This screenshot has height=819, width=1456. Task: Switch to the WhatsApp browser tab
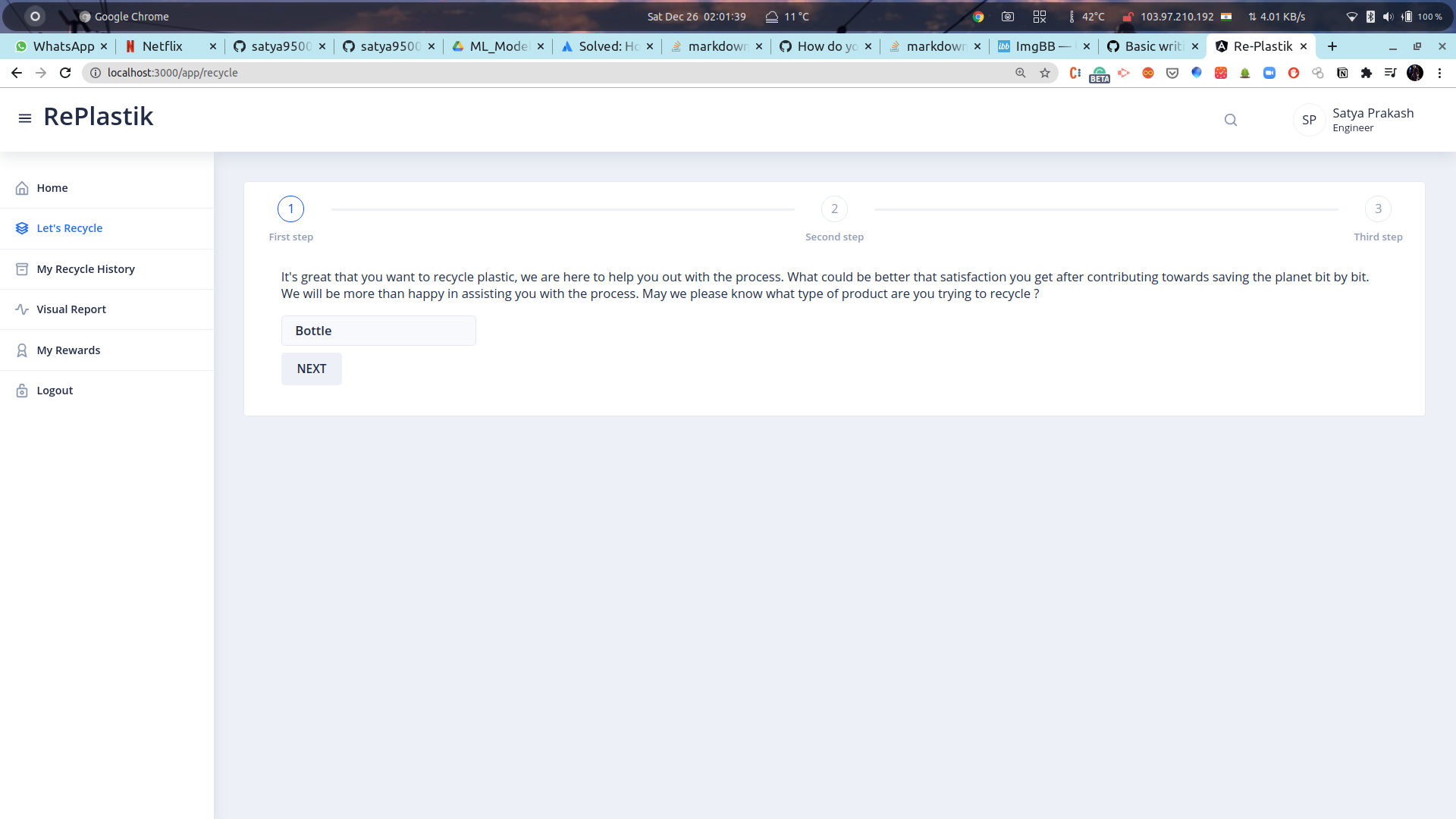click(x=64, y=46)
